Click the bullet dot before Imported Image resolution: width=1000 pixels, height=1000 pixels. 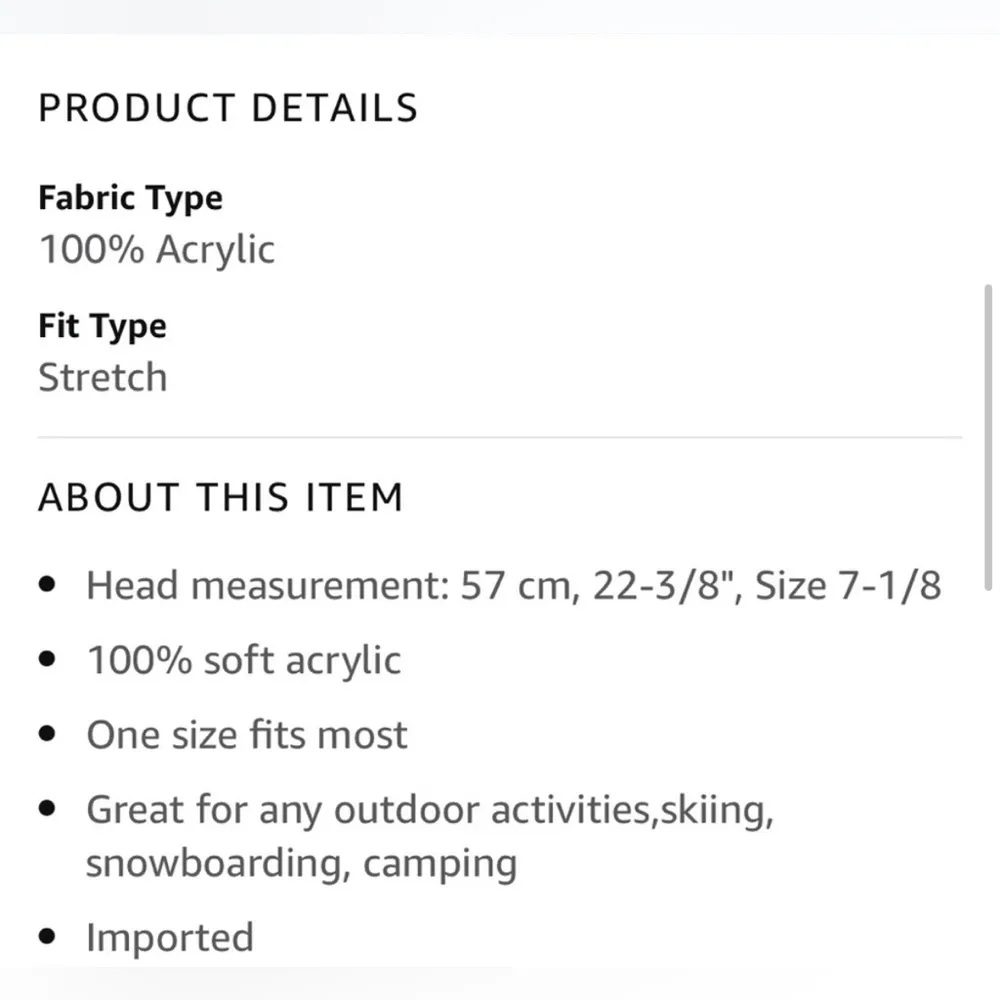[x=48, y=938]
